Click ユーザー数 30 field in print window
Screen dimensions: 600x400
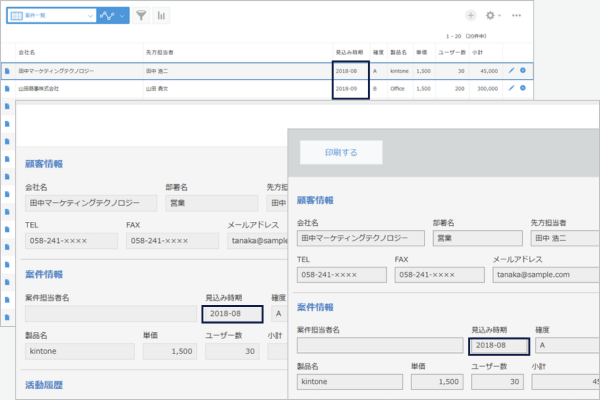(497, 382)
